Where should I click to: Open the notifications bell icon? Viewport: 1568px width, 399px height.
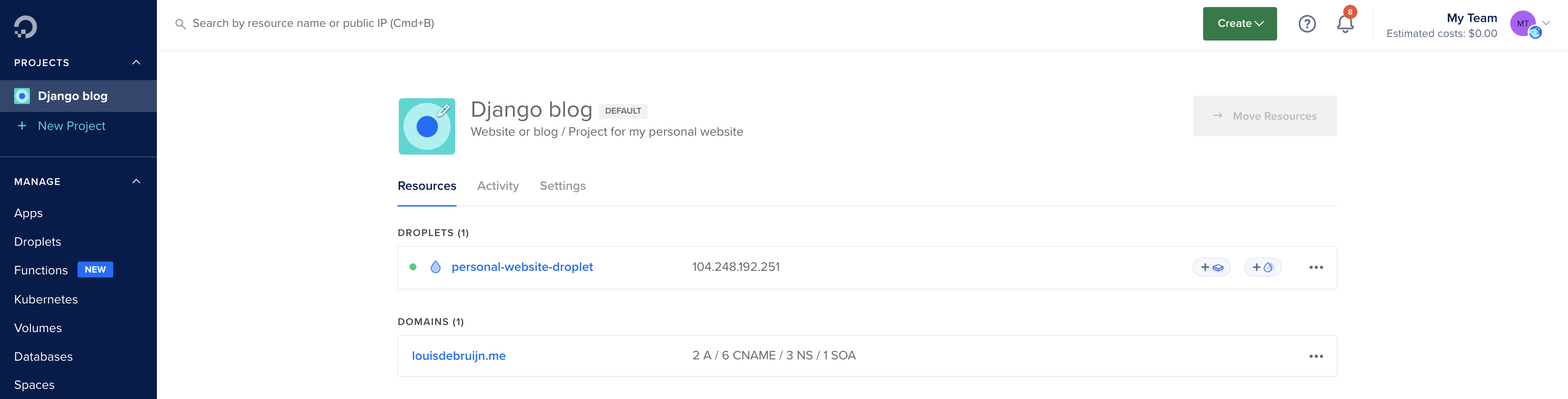pyautogui.click(x=1345, y=24)
